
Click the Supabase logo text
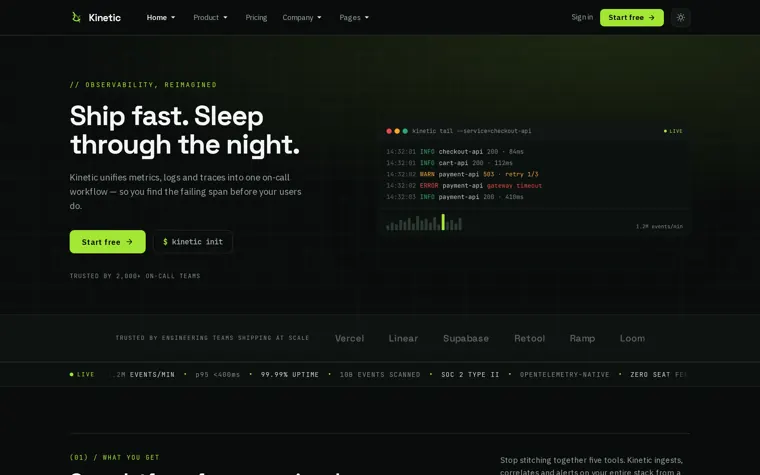(x=466, y=338)
